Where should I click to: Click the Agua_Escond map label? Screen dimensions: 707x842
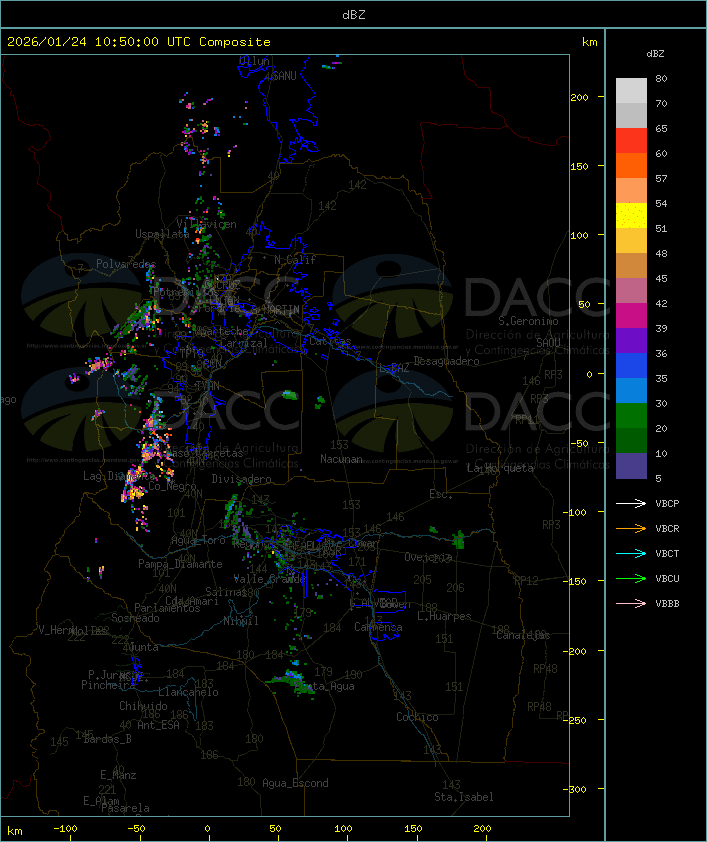pos(295,783)
